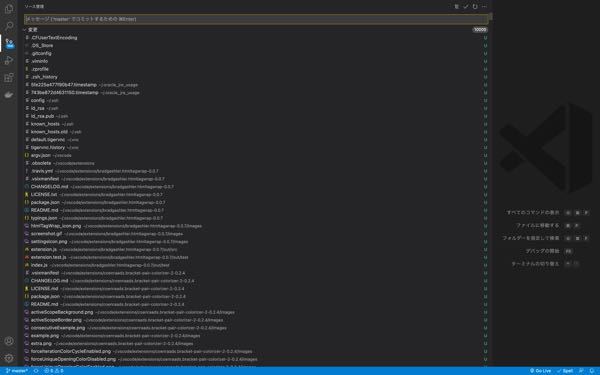Open the Accounts menu icon
Screen dimensions: 600x375
(x=9, y=341)
